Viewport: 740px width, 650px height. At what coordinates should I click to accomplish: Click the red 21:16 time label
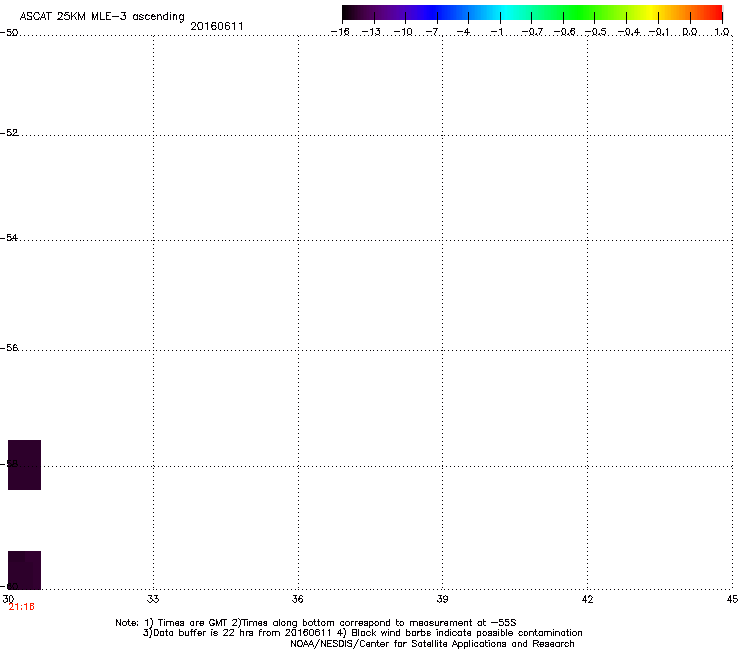[x=21, y=607]
